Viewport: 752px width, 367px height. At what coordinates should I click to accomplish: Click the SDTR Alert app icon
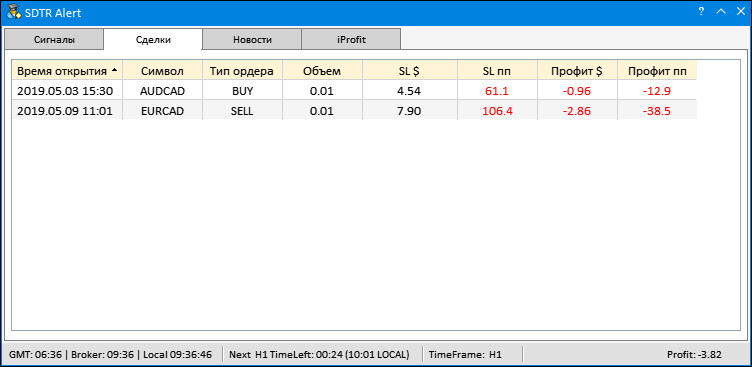pyautogui.click(x=13, y=12)
